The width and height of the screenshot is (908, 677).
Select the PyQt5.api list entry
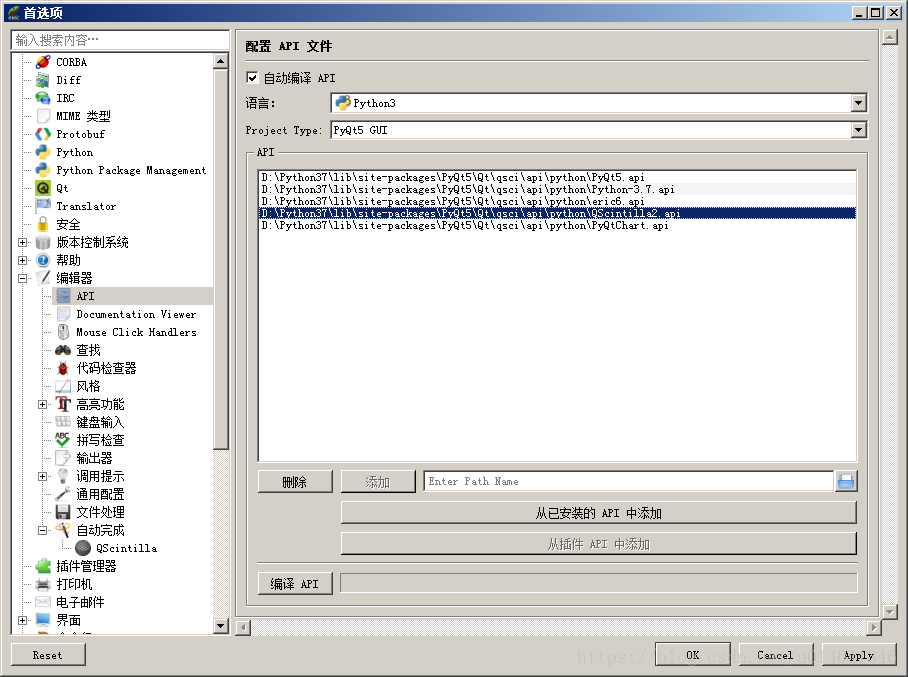pos(557,177)
